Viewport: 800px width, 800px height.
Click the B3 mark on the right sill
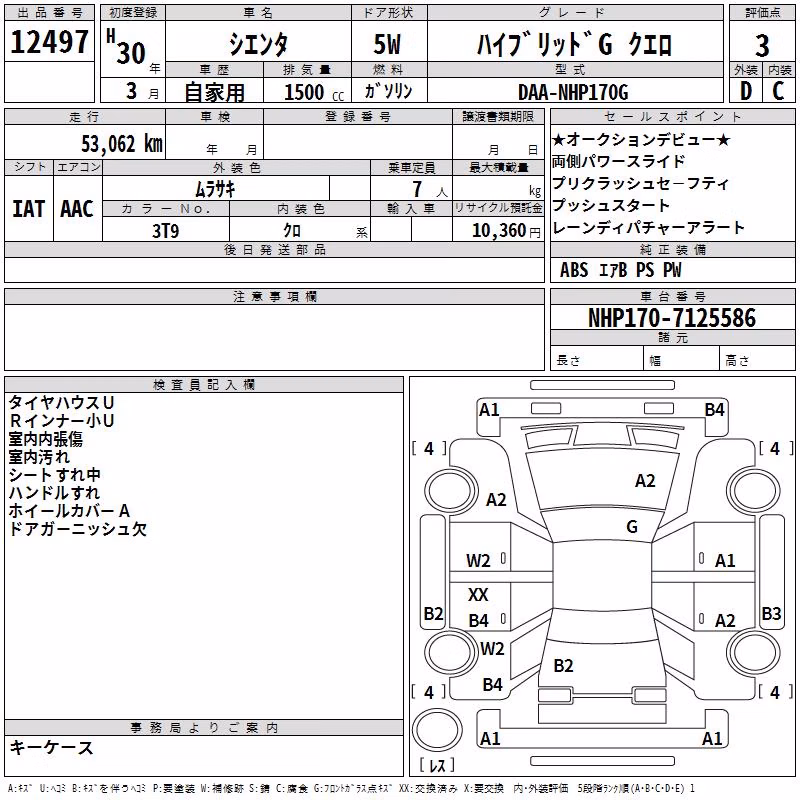[771, 613]
